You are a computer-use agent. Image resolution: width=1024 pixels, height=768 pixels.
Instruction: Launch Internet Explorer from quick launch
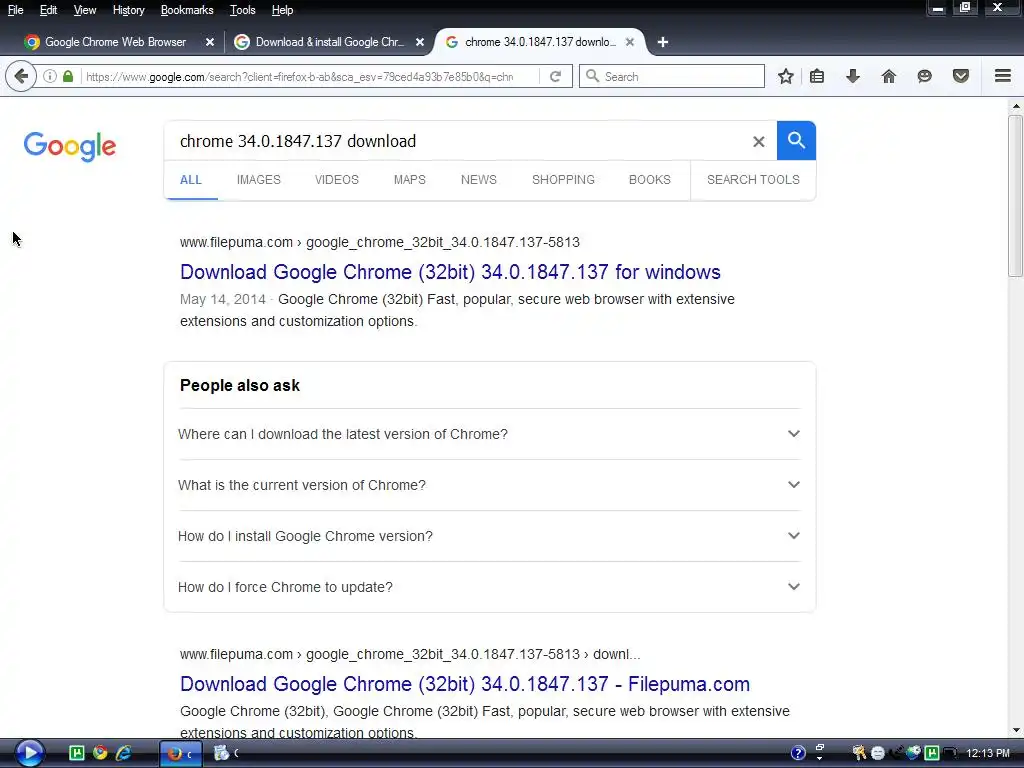pos(123,753)
